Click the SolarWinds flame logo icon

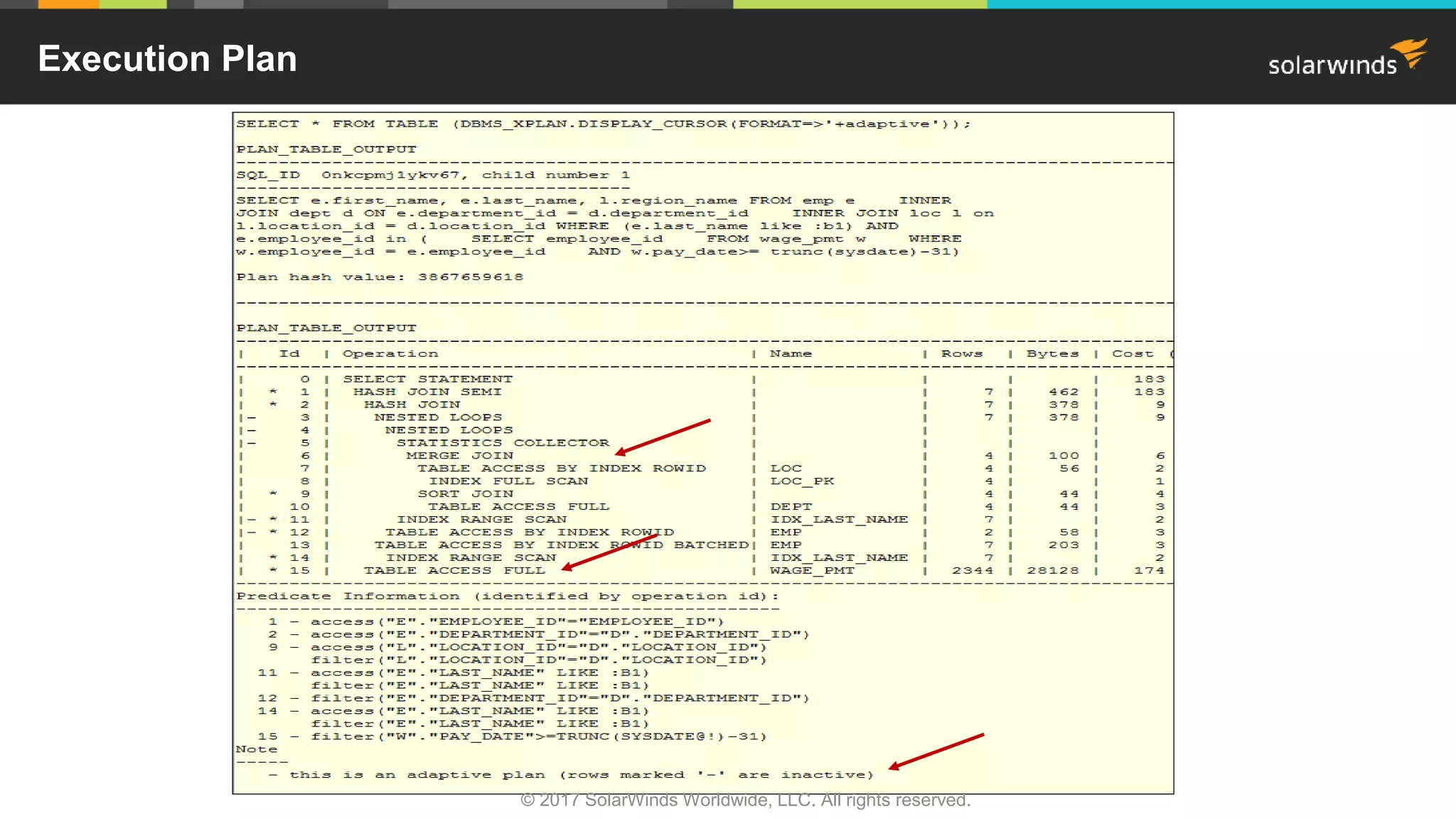point(1411,52)
